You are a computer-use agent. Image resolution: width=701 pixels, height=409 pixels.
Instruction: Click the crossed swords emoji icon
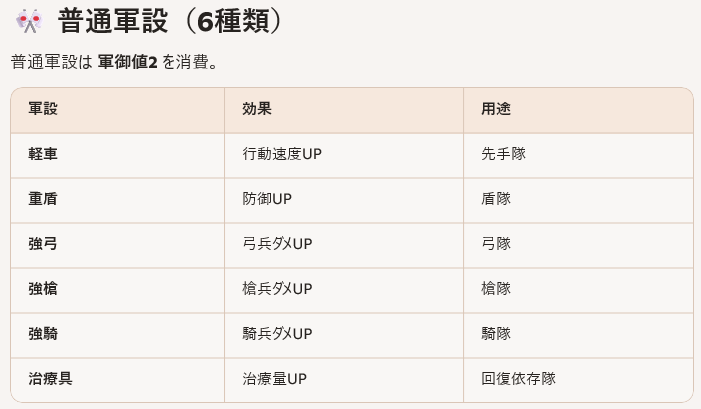coord(26,22)
